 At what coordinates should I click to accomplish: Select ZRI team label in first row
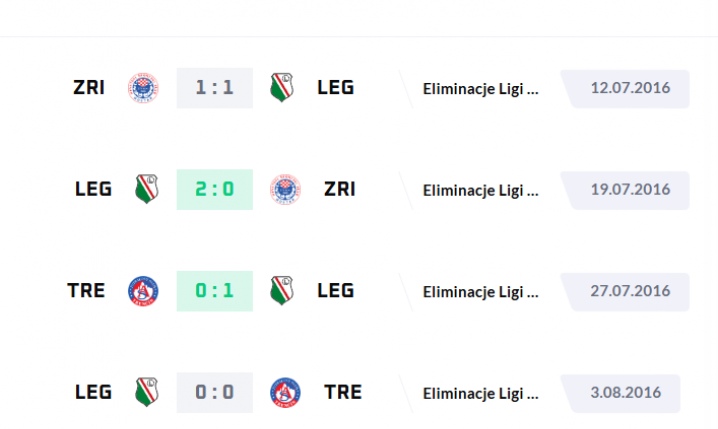coord(89,87)
